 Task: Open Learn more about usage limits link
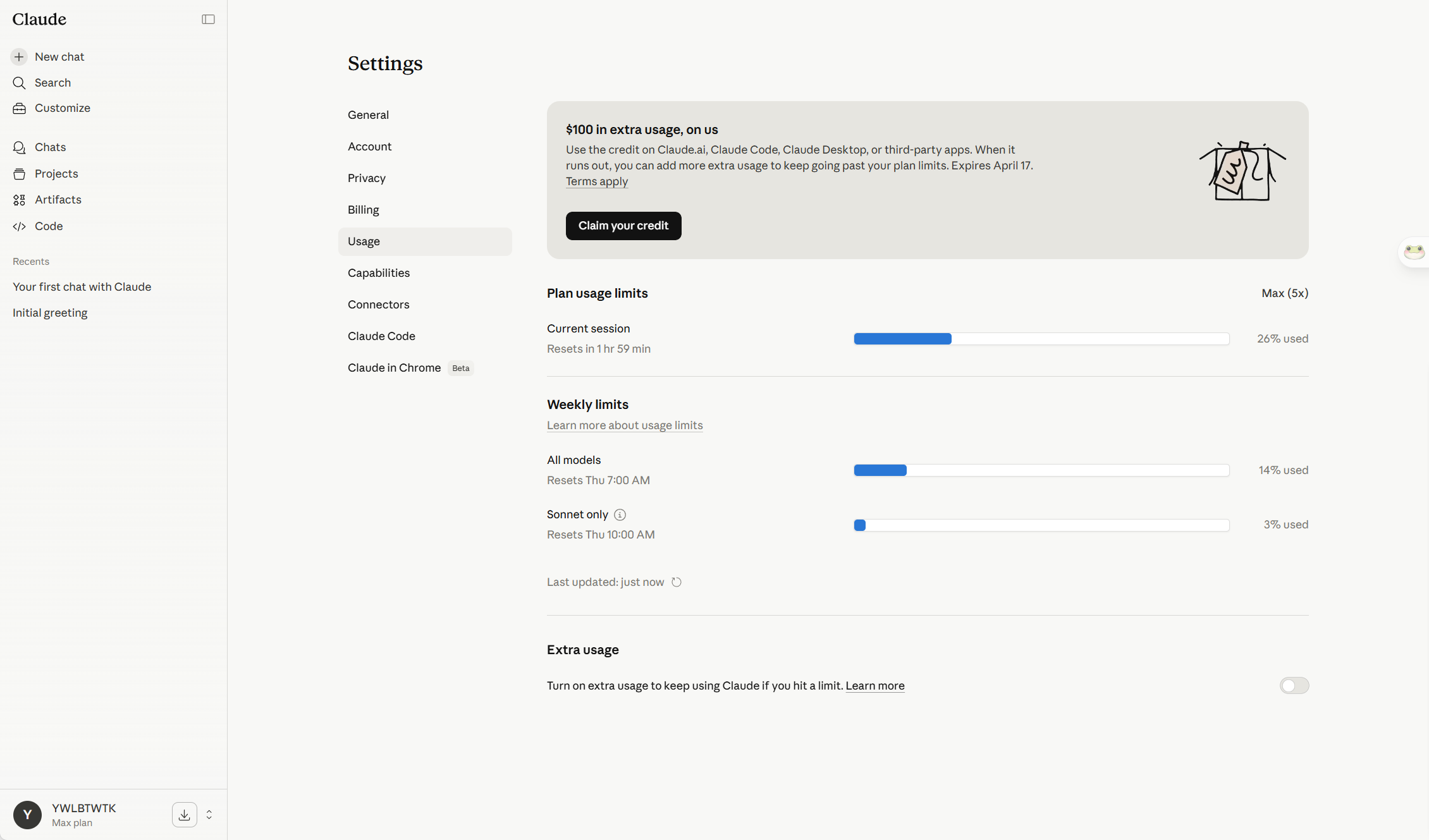625,425
